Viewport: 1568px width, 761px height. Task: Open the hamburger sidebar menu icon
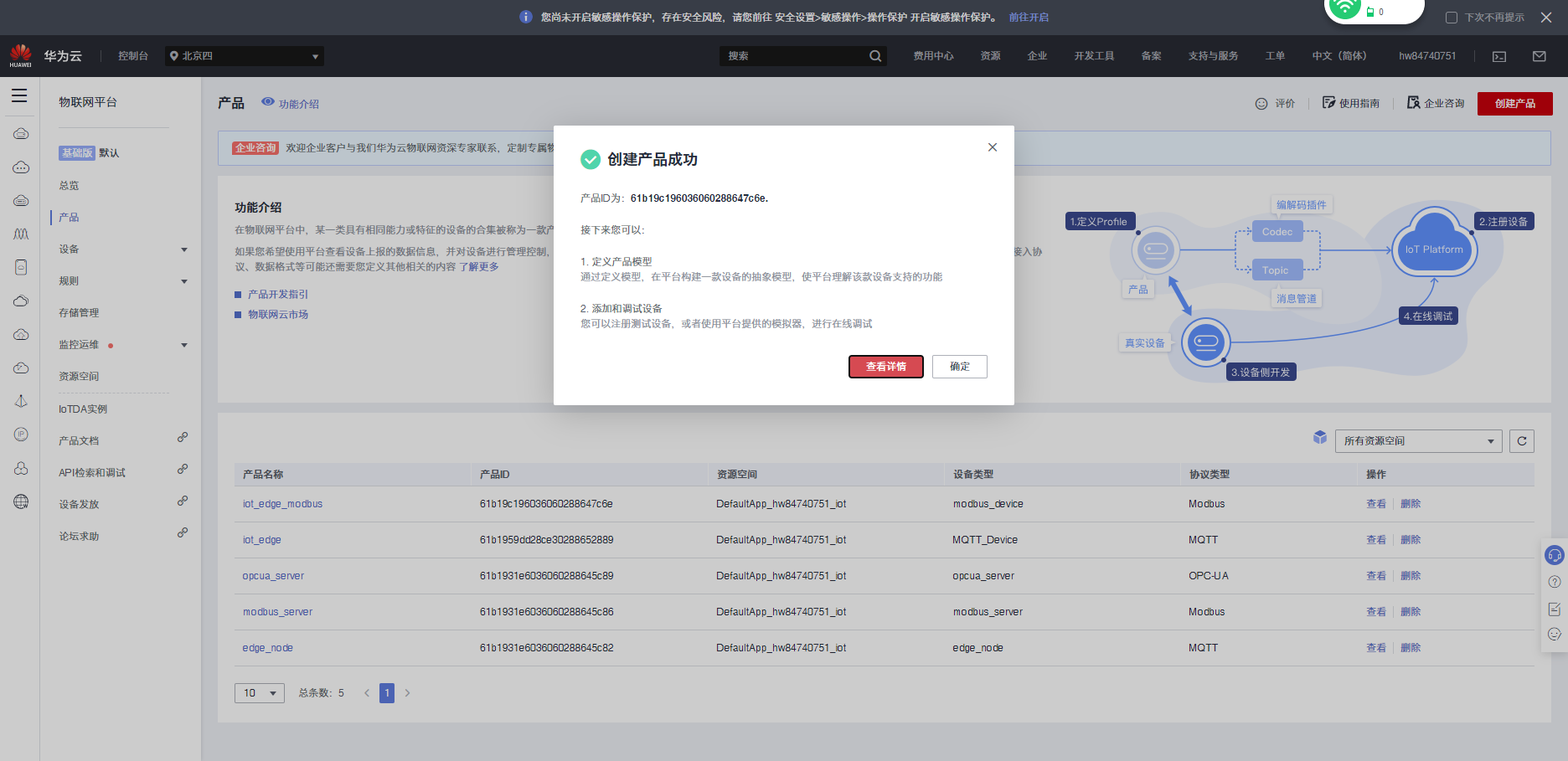[19, 95]
